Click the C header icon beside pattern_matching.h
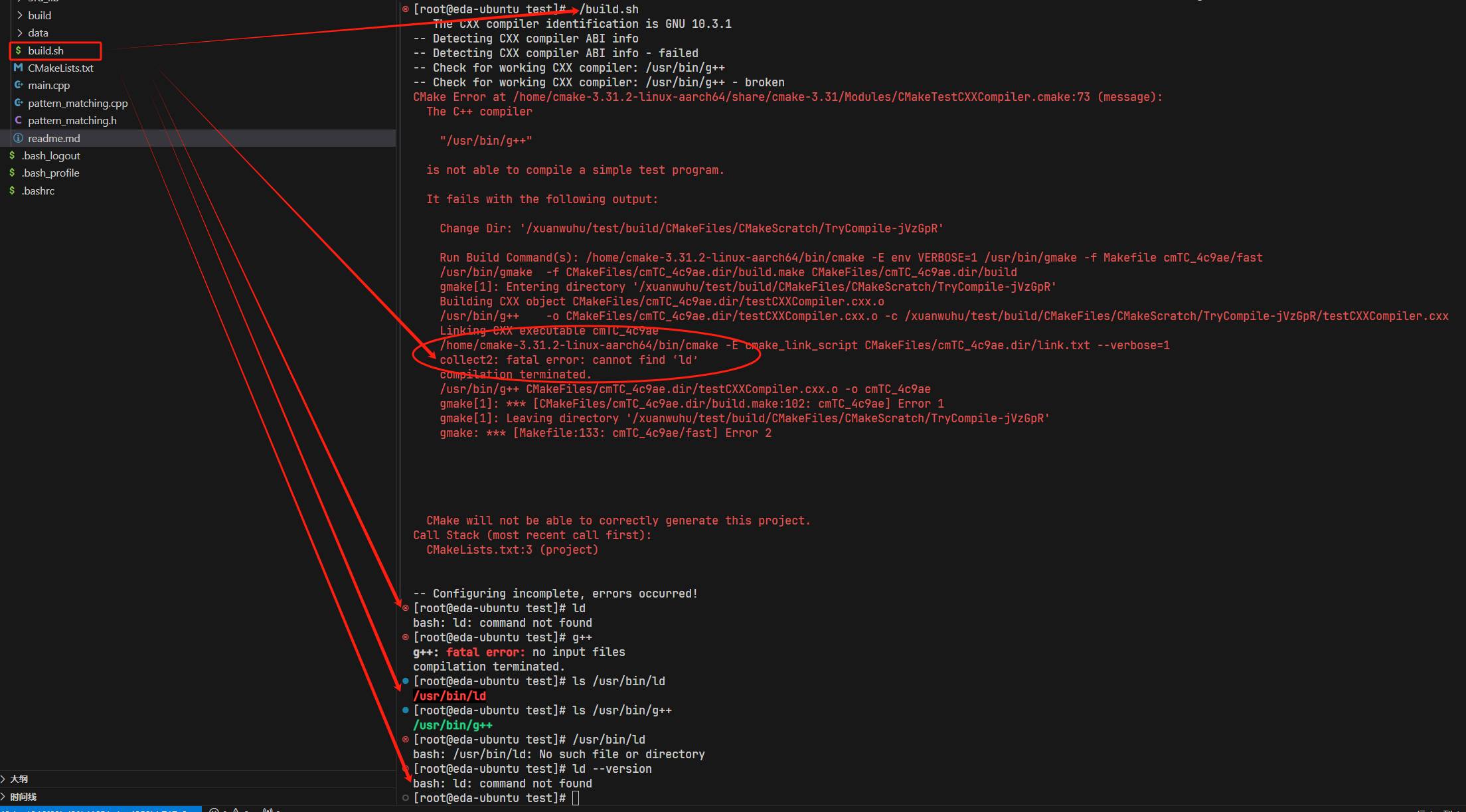The width and height of the screenshot is (1466, 812). coord(18,120)
